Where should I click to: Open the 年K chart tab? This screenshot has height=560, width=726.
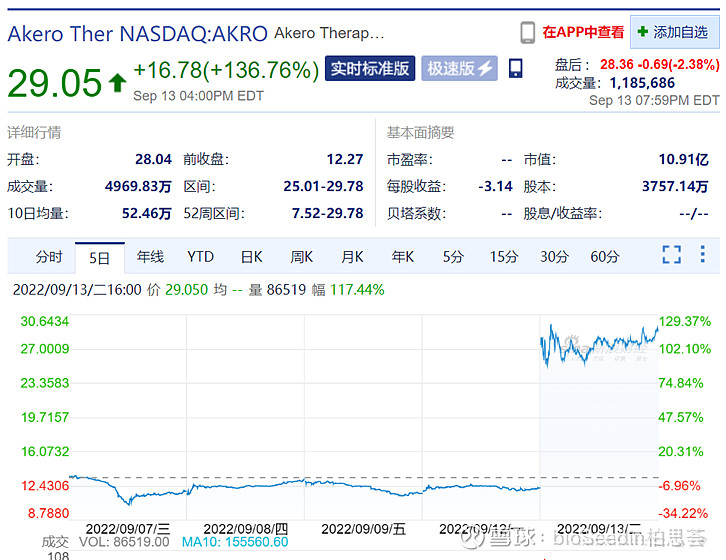point(402,257)
